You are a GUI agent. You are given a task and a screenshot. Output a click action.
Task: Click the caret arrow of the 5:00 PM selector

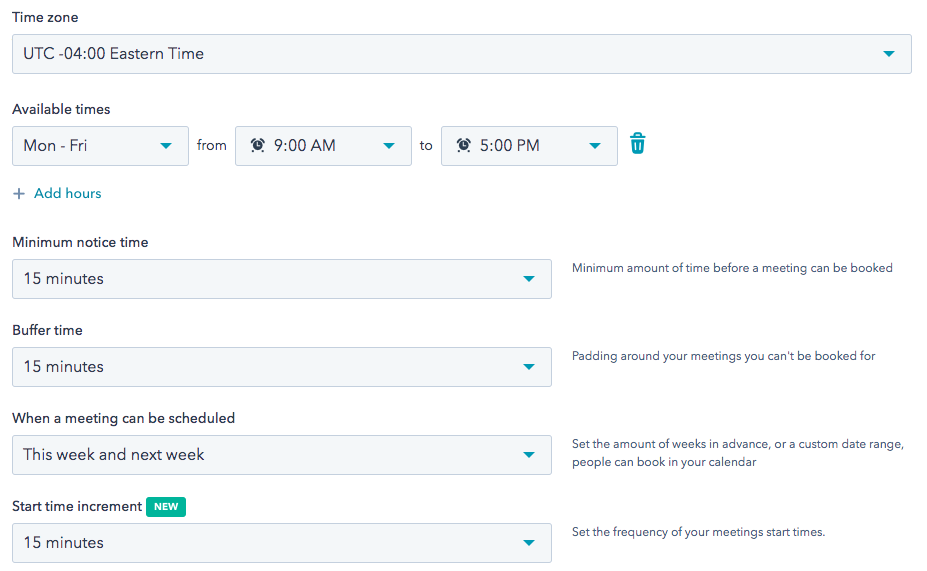595,146
